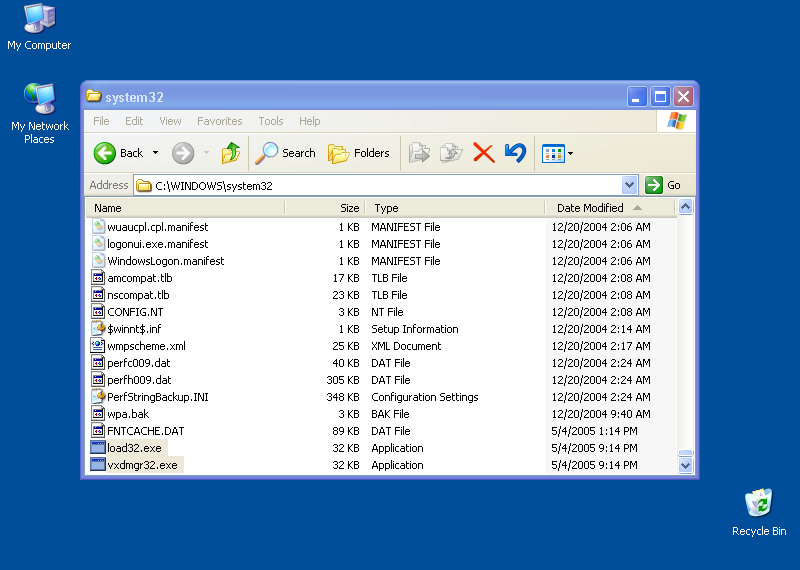This screenshot has width=800, height=570.
Task: Select the PerfStringBackup.INI file icon
Action: pos(98,396)
